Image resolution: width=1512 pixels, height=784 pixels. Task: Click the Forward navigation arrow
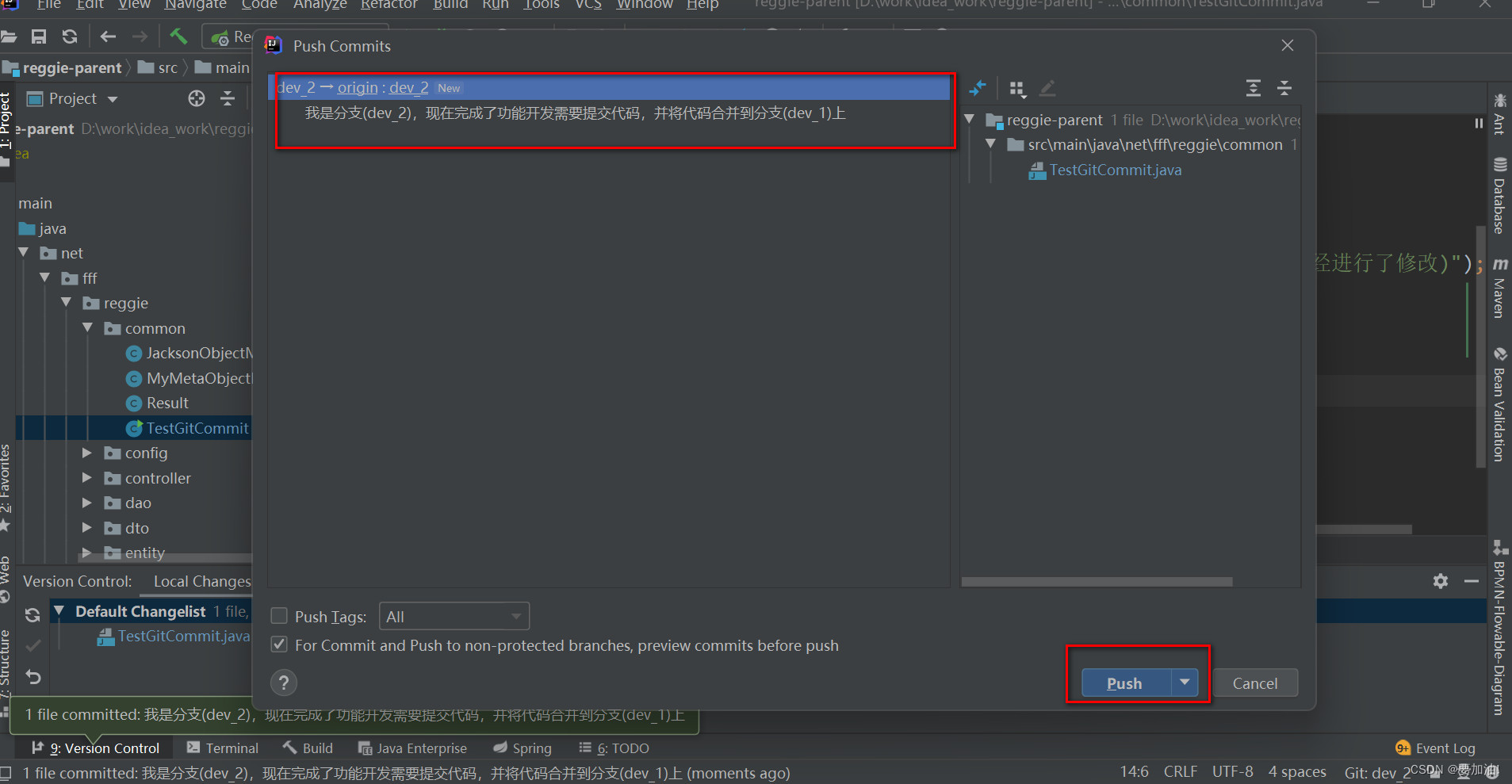(x=140, y=36)
